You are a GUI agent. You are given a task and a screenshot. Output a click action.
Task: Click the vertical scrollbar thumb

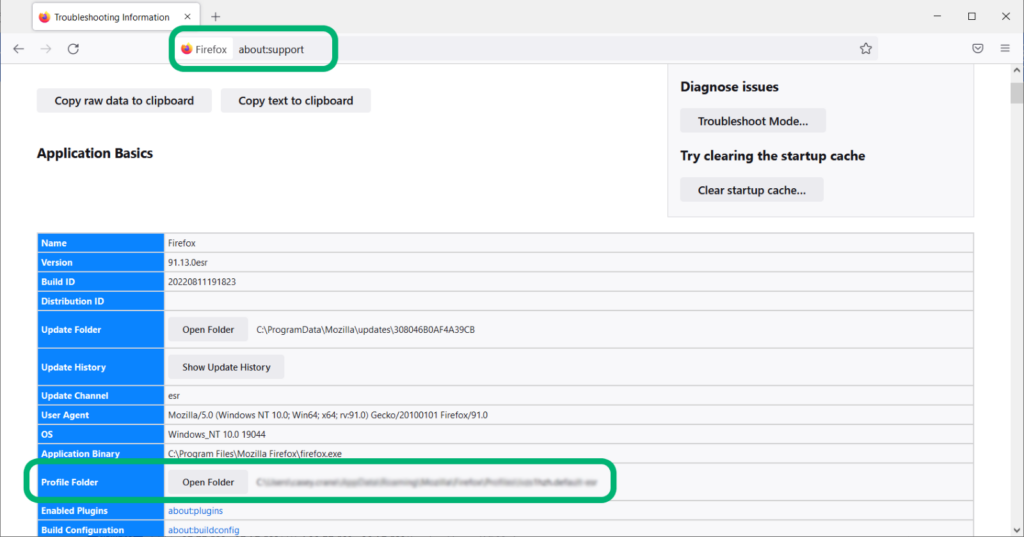click(x=1016, y=93)
